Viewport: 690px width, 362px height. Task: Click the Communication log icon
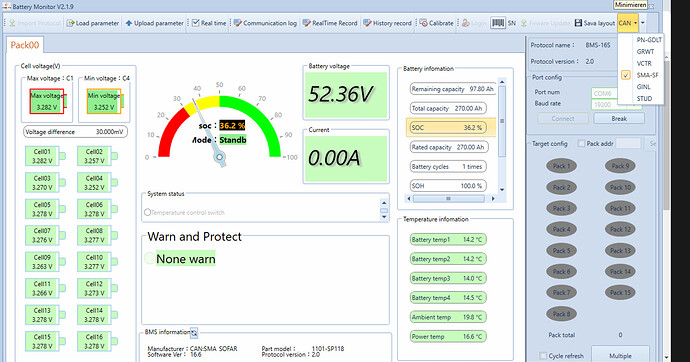click(x=238, y=23)
